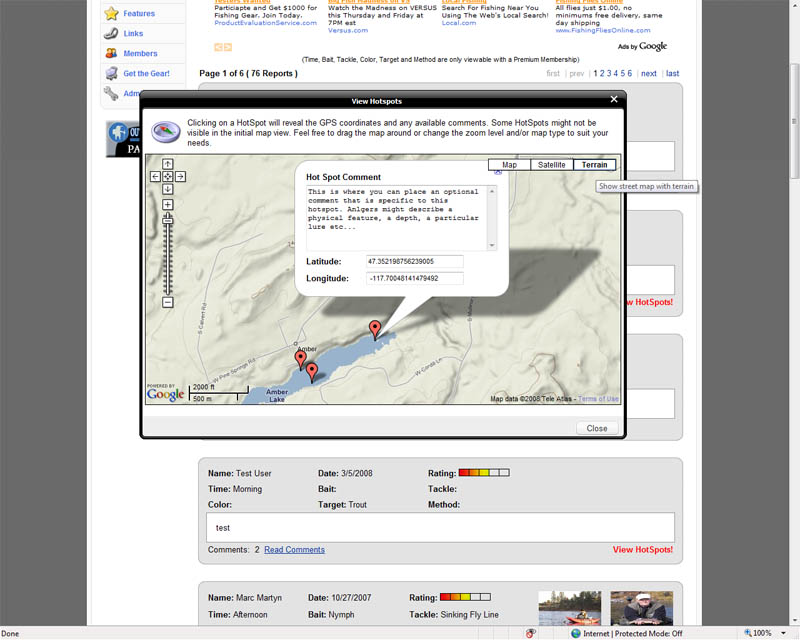Pan the map down with arrow button

pos(168,189)
